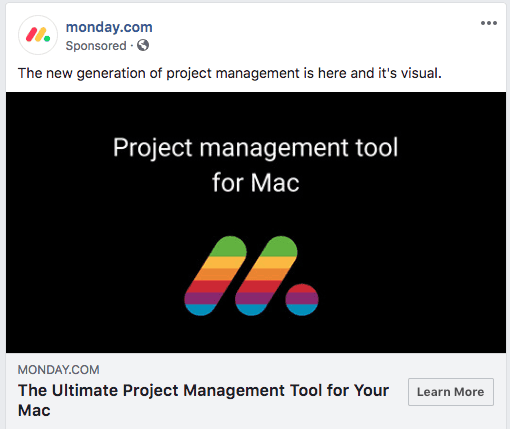Open the monday.com page name link
This screenshot has width=510, height=429.
click(109, 27)
